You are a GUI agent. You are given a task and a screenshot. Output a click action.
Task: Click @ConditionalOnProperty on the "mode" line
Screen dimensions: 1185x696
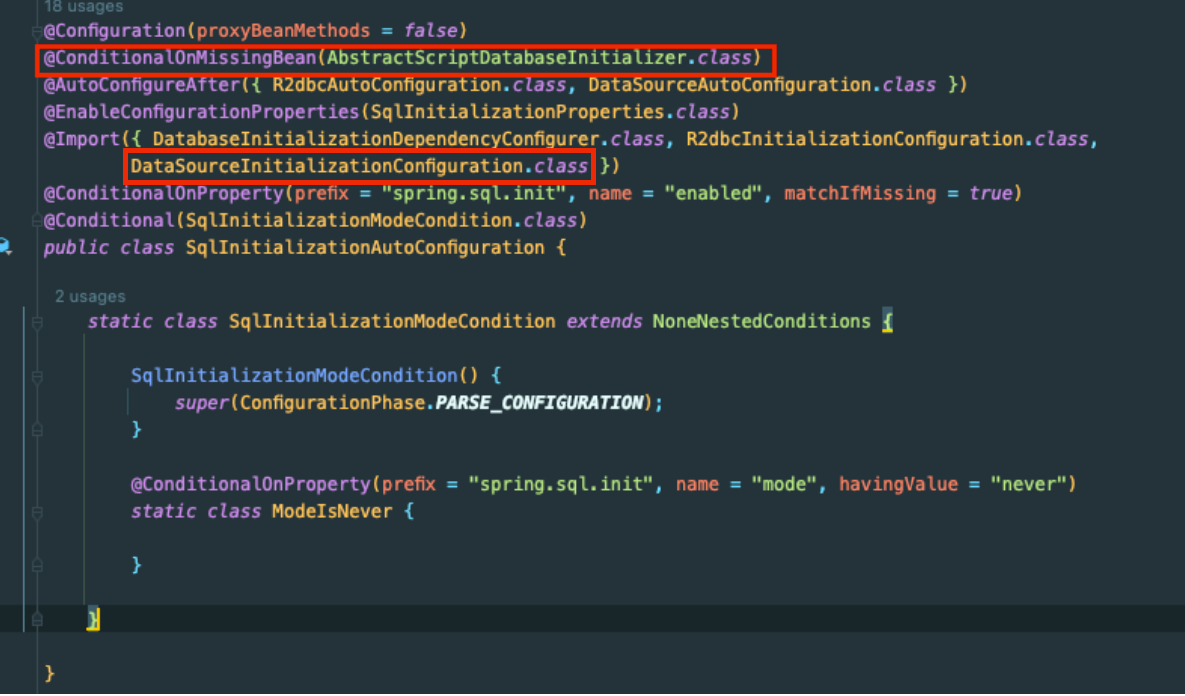251,484
